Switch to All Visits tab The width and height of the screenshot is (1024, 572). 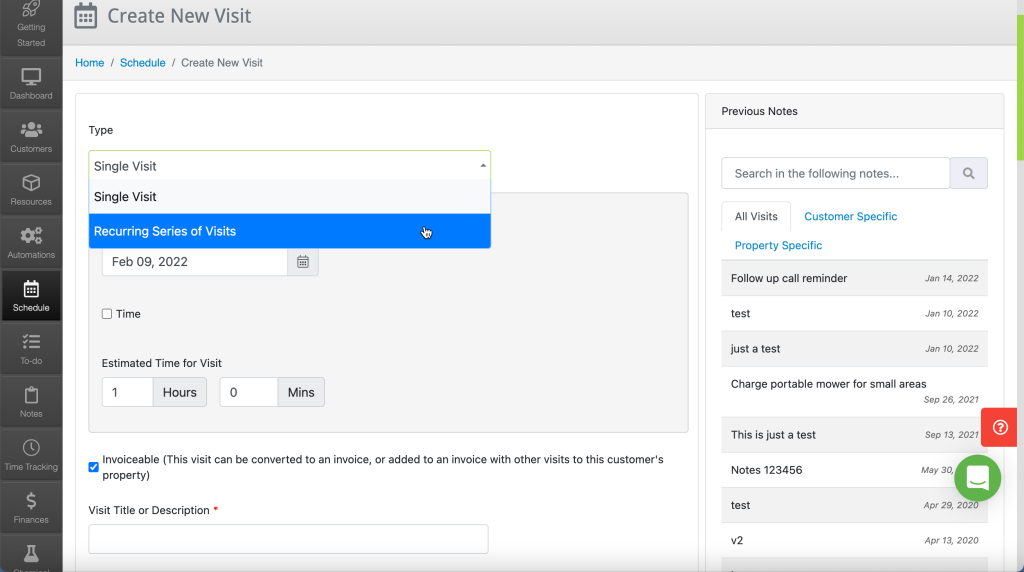[x=756, y=216]
